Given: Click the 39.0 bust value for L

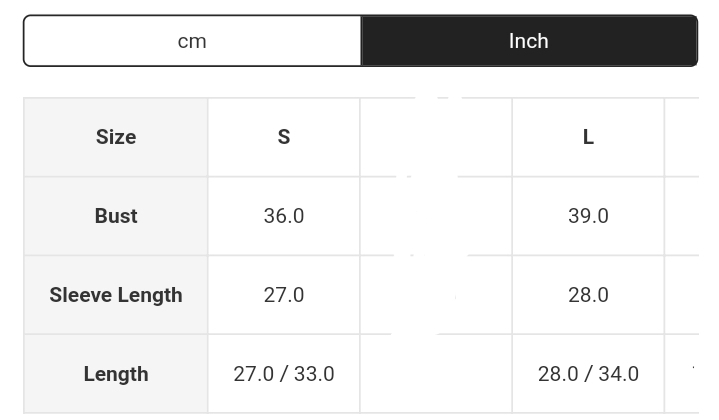Looking at the screenshot, I should click(588, 216).
